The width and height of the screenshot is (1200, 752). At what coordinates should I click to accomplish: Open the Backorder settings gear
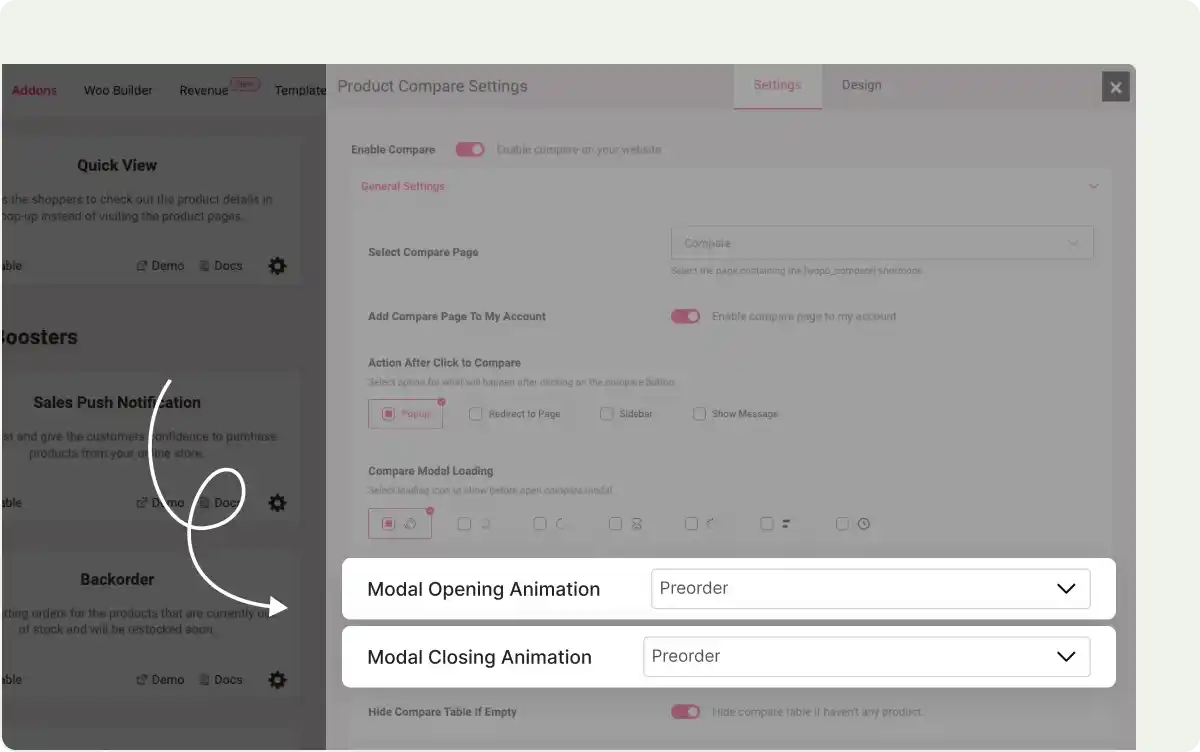[277, 679]
